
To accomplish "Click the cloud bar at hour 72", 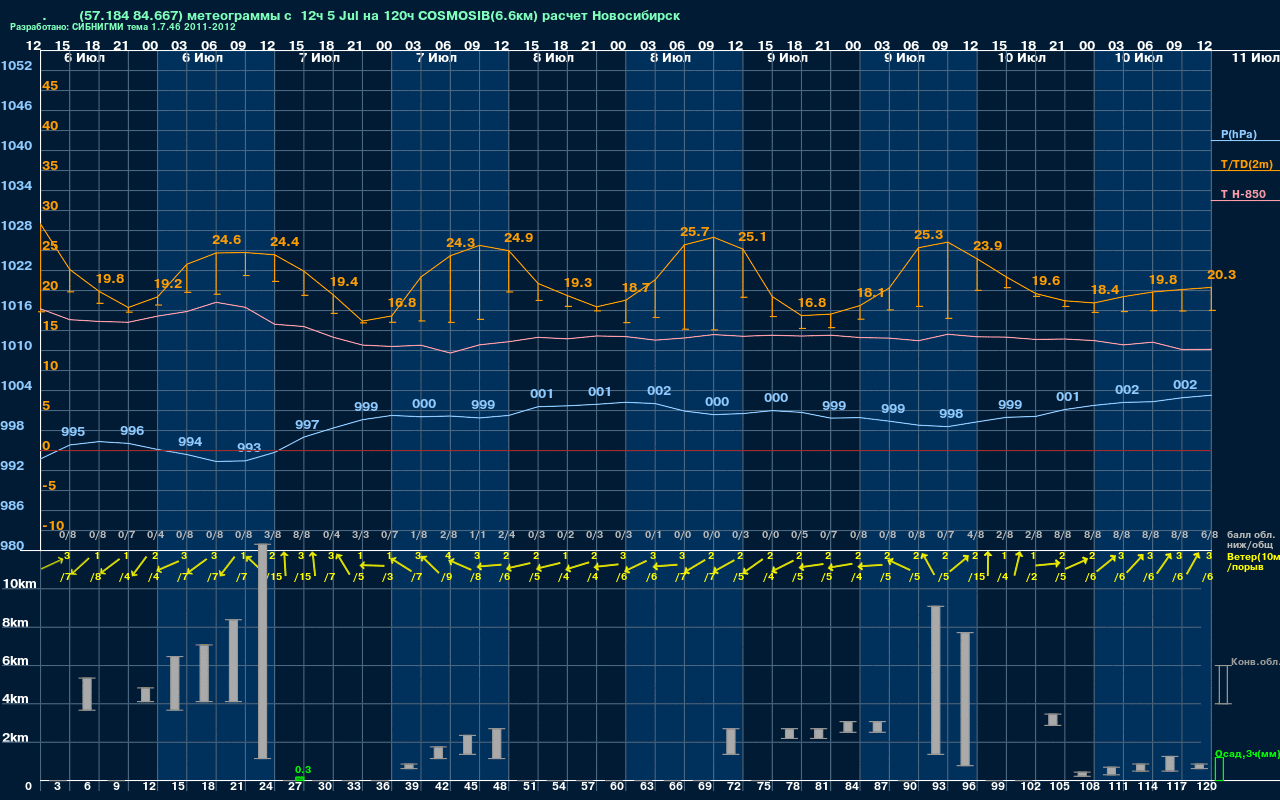I will [x=731, y=741].
